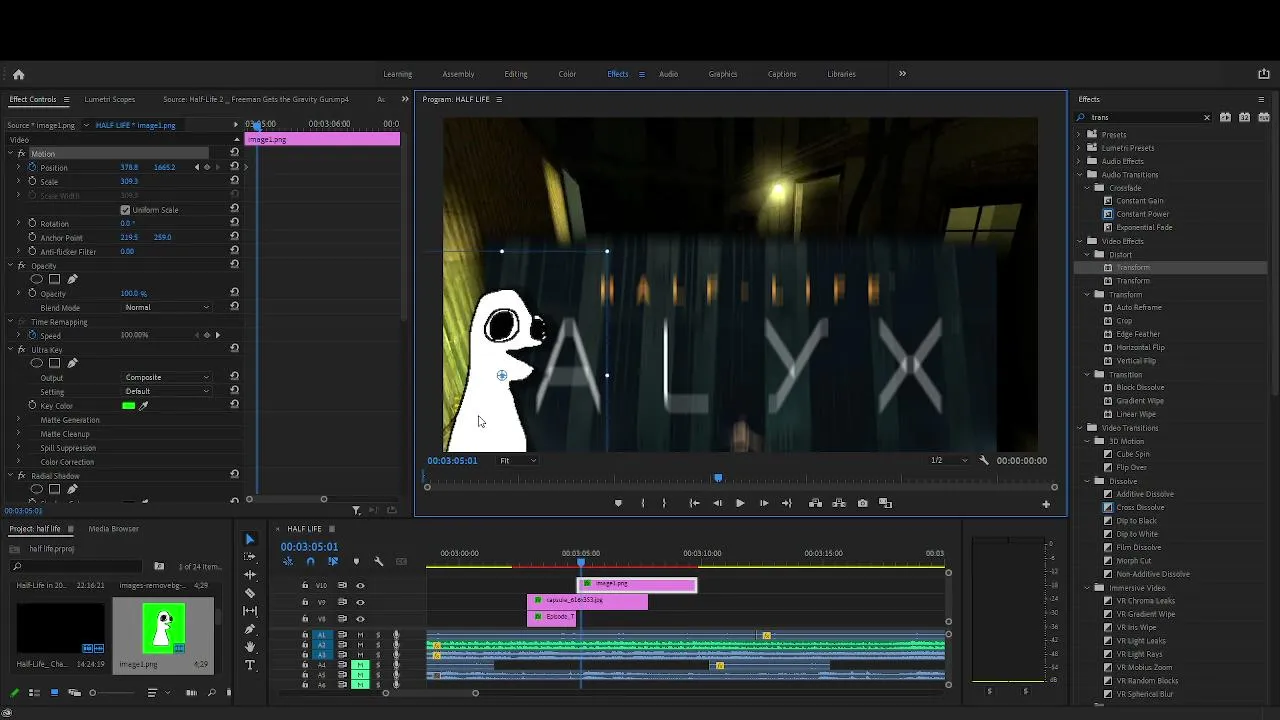Open Quick Export share icon
Image resolution: width=1280 pixels, height=720 pixels.
(x=1263, y=74)
